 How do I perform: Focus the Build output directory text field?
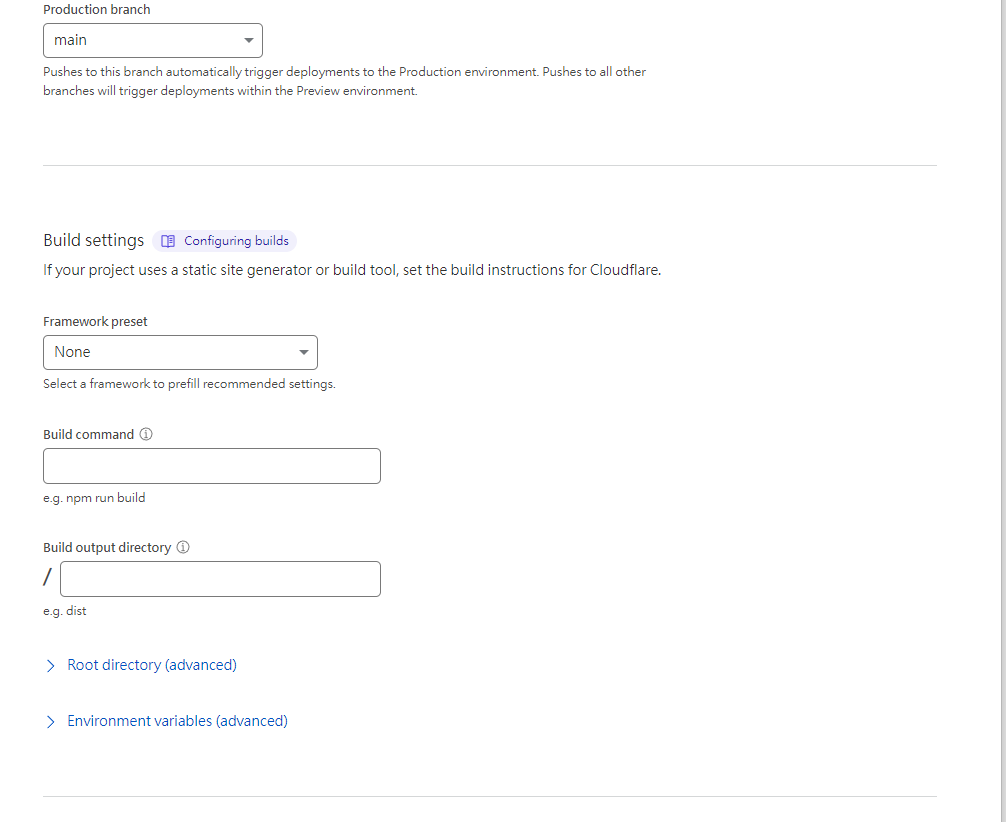(220, 579)
